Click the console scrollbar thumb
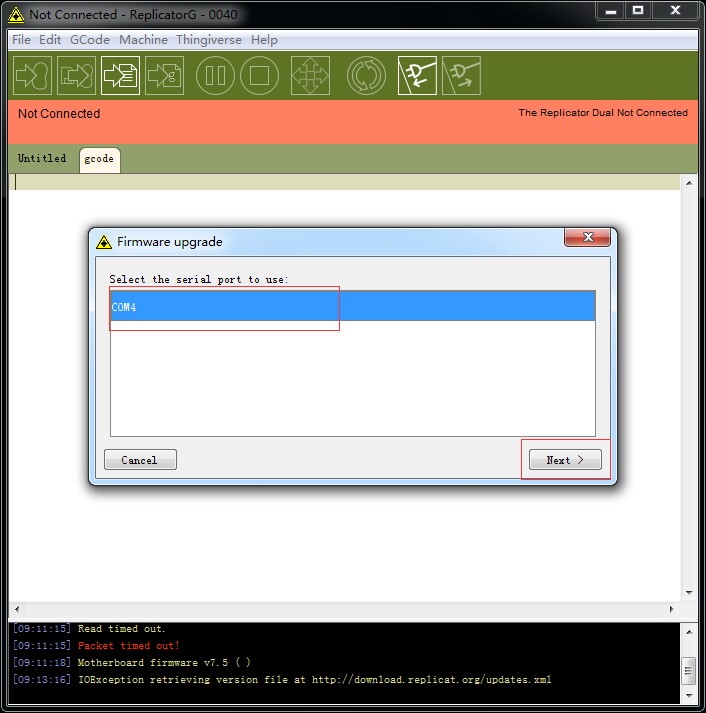 coord(689,671)
